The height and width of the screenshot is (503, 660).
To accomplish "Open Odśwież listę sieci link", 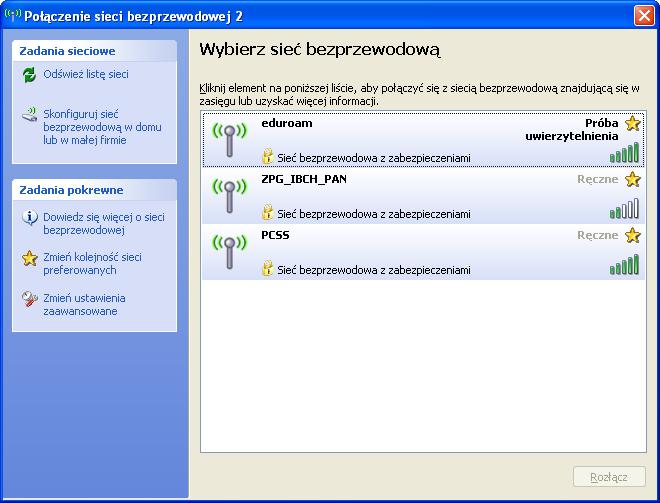I will [x=86, y=75].
